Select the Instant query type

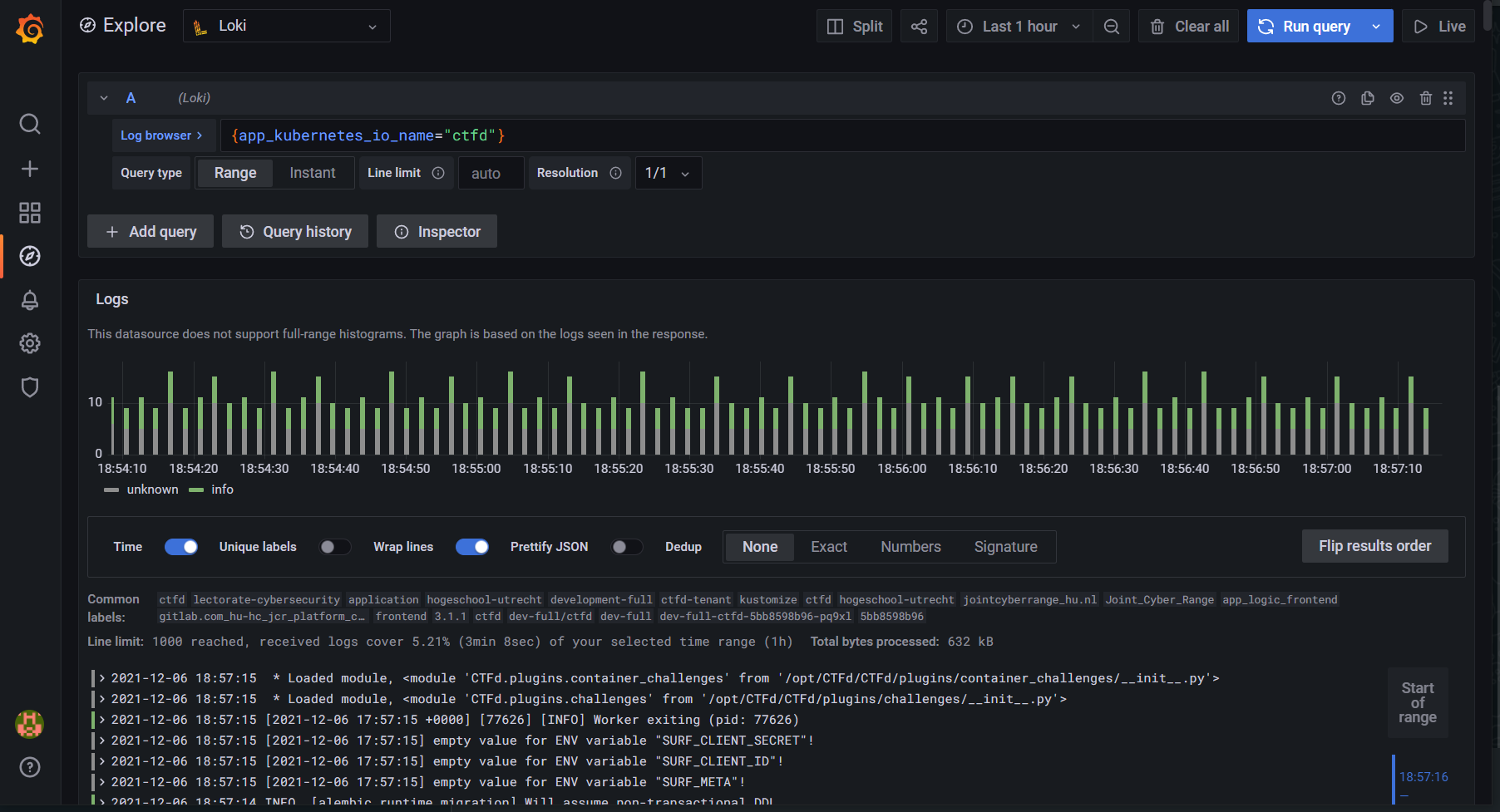point(312,173)
